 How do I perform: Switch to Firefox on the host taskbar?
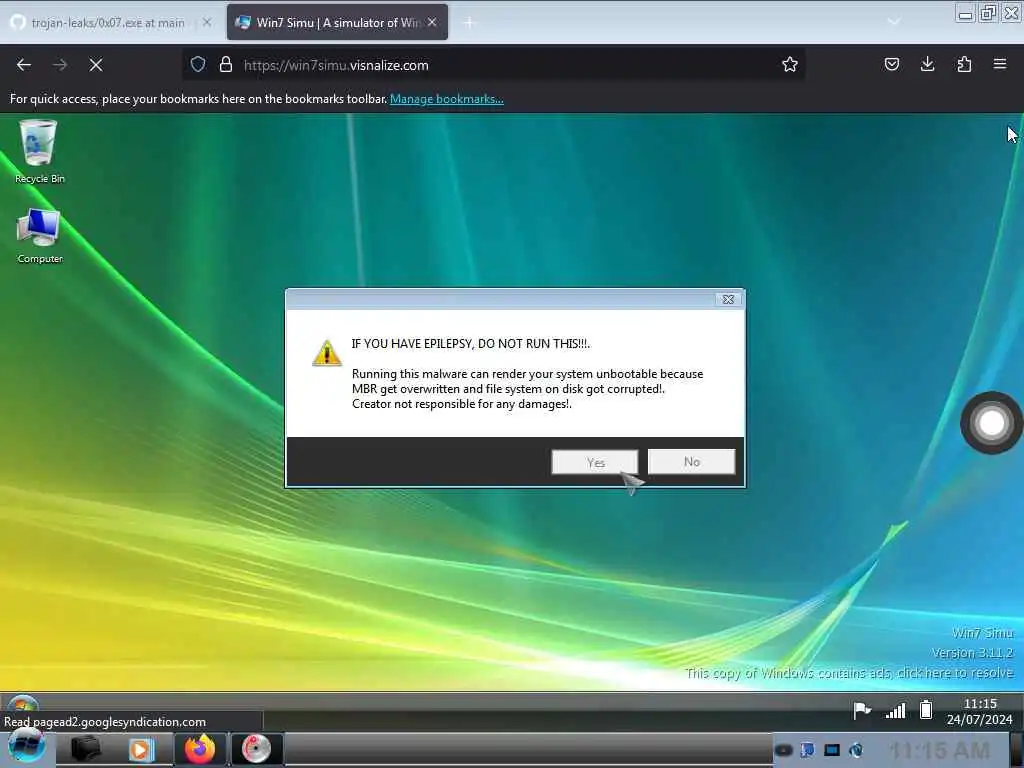(200, 748)
